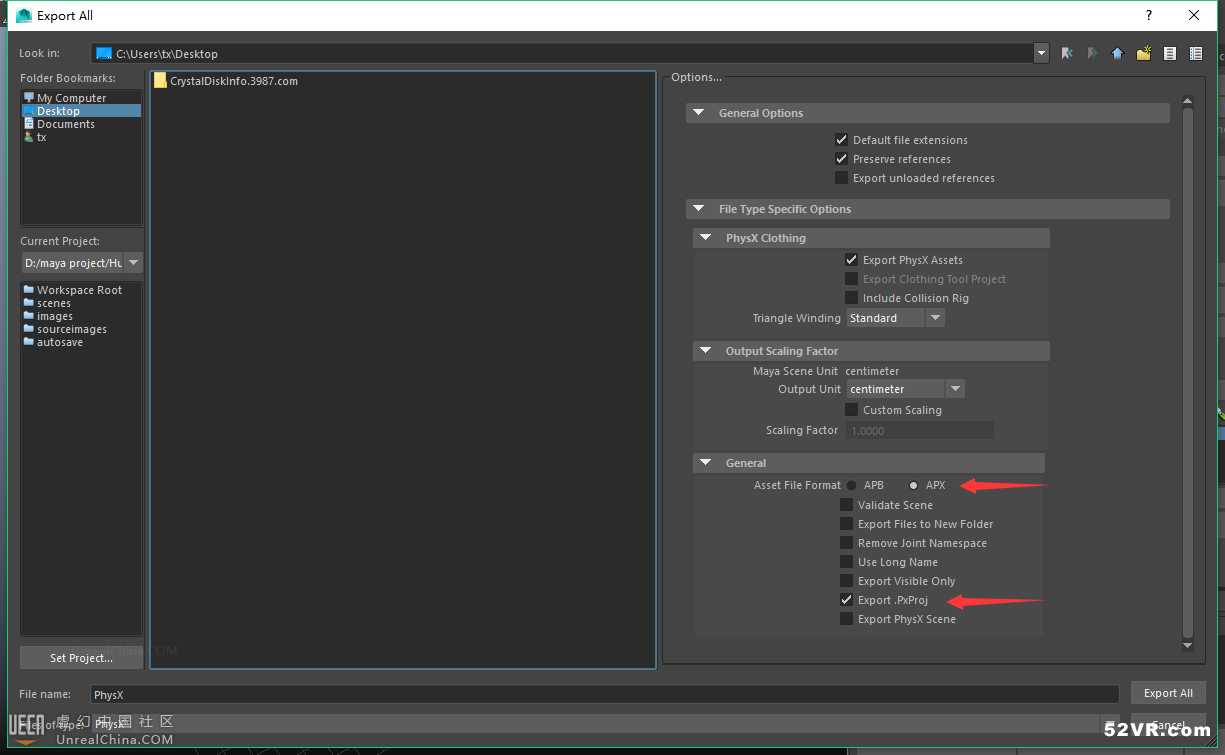Open Output Unit dropdown
1225x755 pixels.
[905, 389]
